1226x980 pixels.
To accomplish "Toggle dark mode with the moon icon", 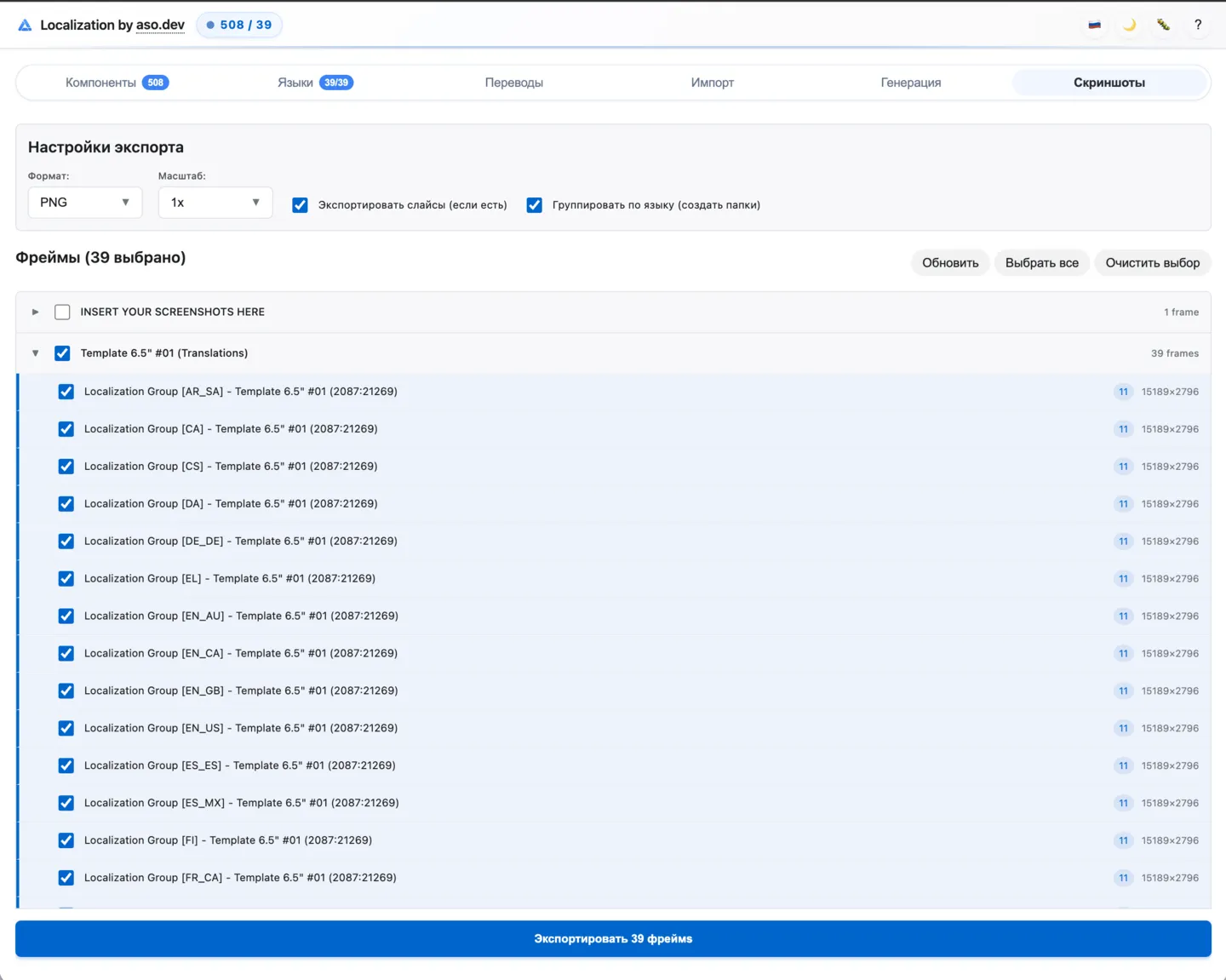I will point(1129,25).
